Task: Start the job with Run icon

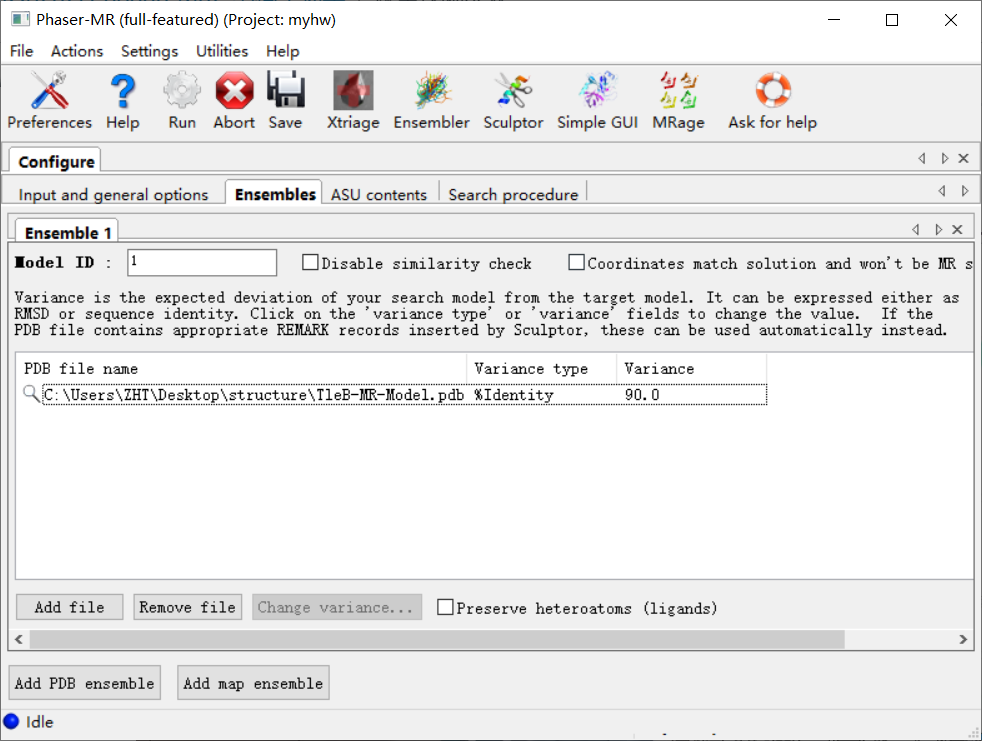Action: coord(182,91)
